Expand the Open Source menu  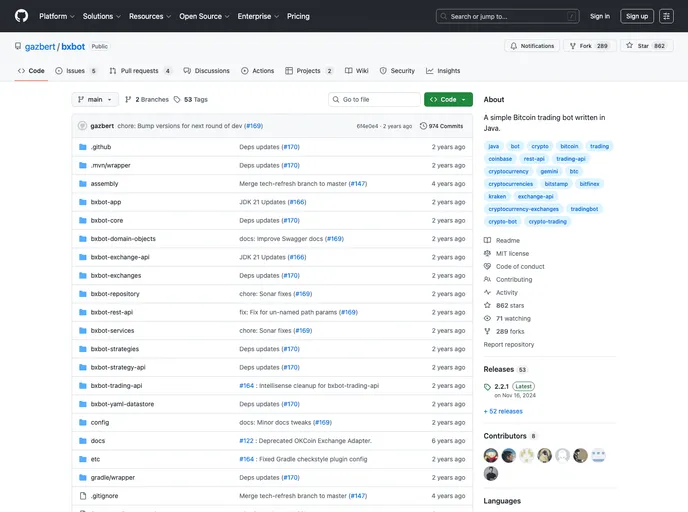[x=204, y=16]
